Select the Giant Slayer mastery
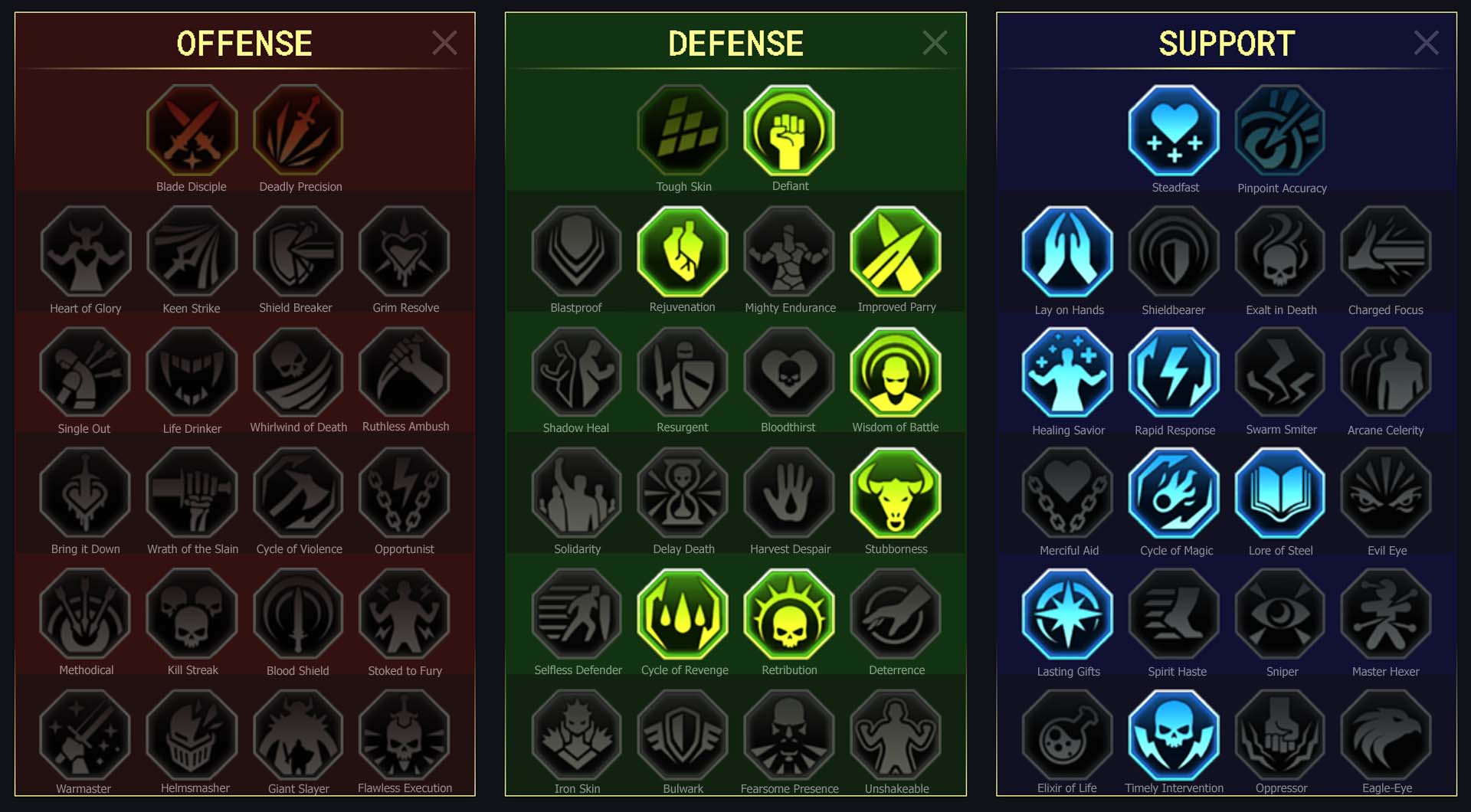 tap(298, 735)
